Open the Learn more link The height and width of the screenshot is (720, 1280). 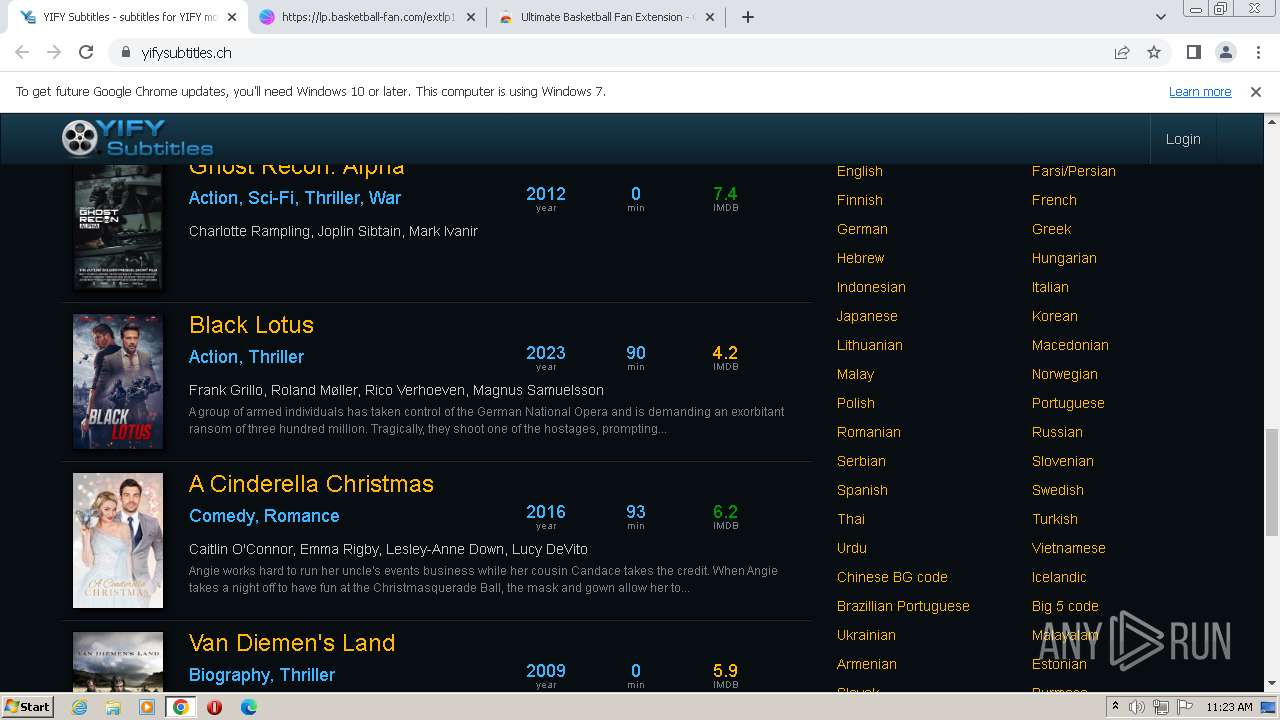[x=1200, y=91]
